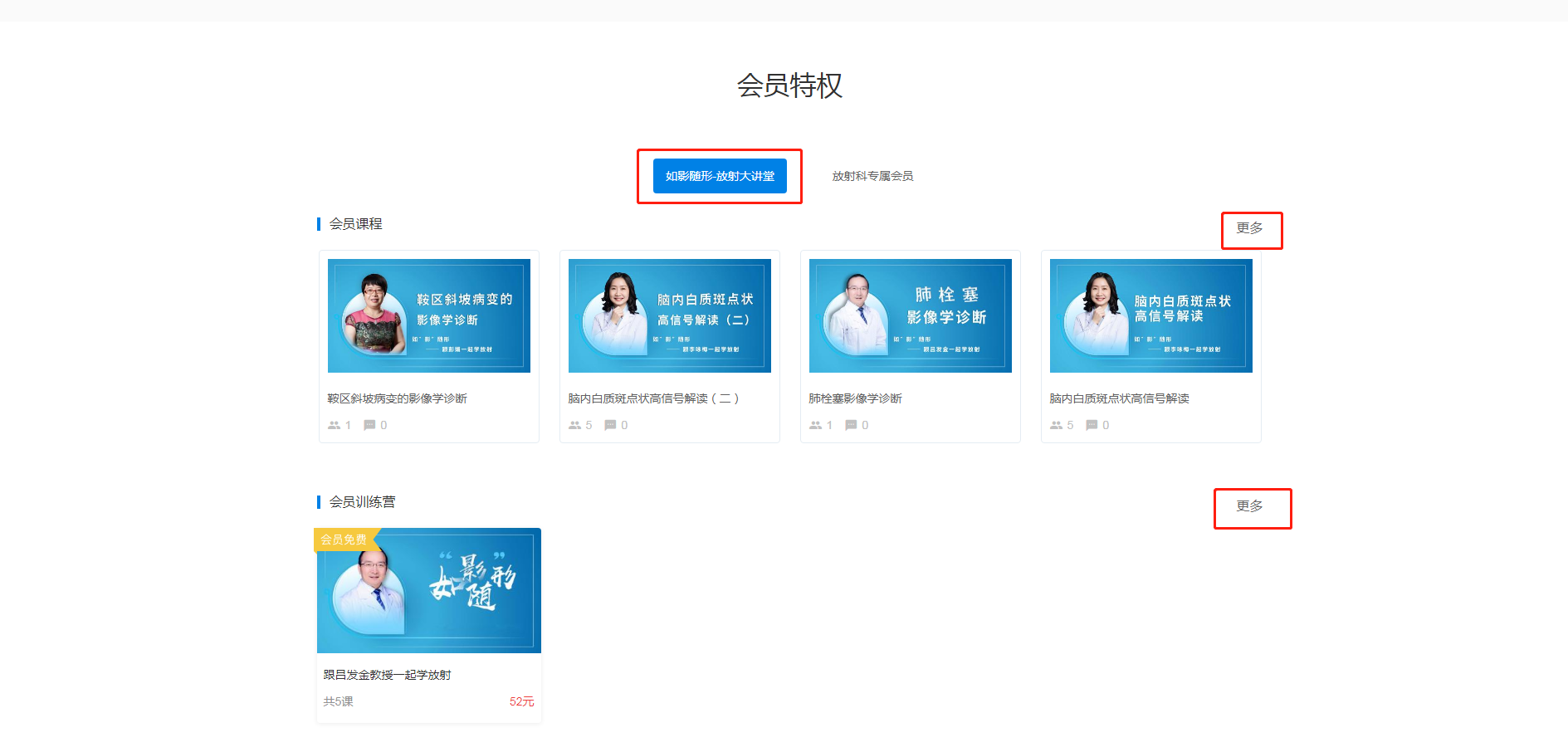The image size is (1568, 752).
Task: Click the title text 脑内白质斑点状高信号解读（二）
Action: pyautogui.click(x=653, y=398)
